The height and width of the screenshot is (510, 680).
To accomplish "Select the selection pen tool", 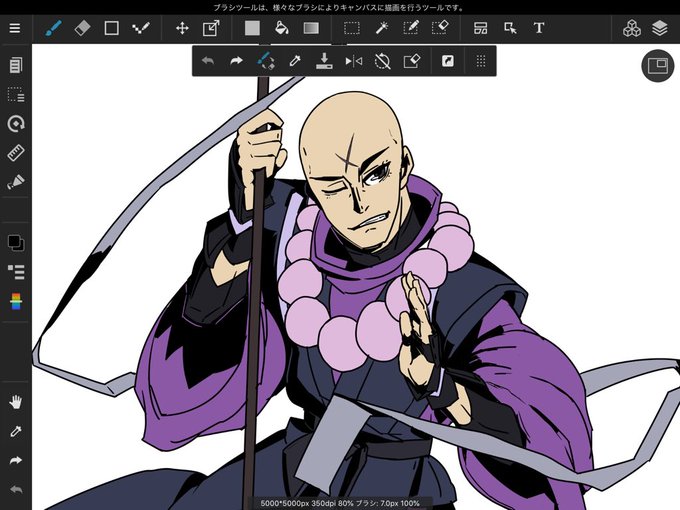I will (410, 29).
